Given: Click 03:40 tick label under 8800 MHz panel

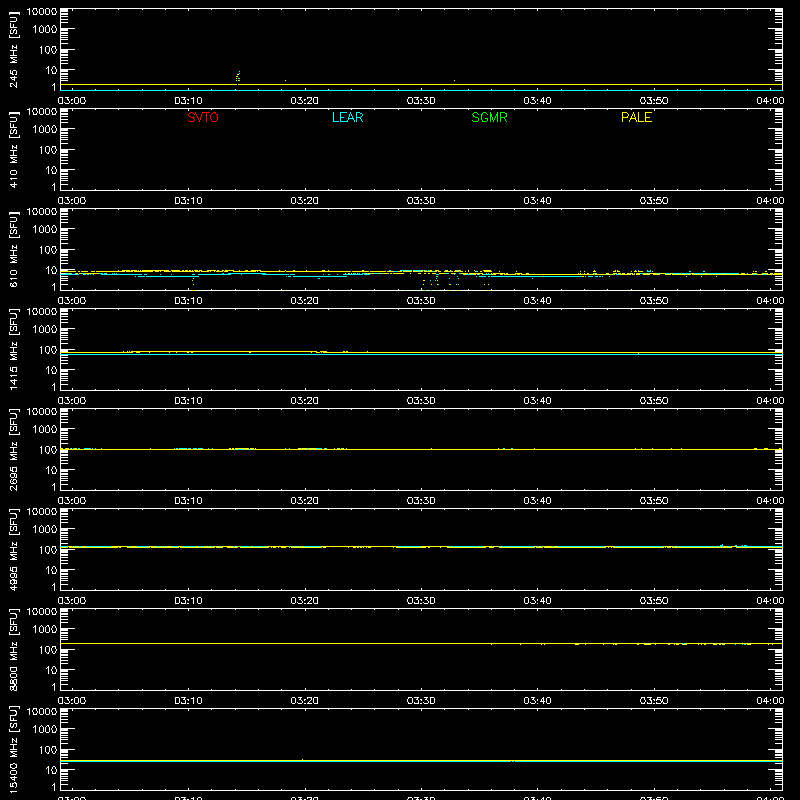Looking at the screenshot, I should tap(537, 701).
